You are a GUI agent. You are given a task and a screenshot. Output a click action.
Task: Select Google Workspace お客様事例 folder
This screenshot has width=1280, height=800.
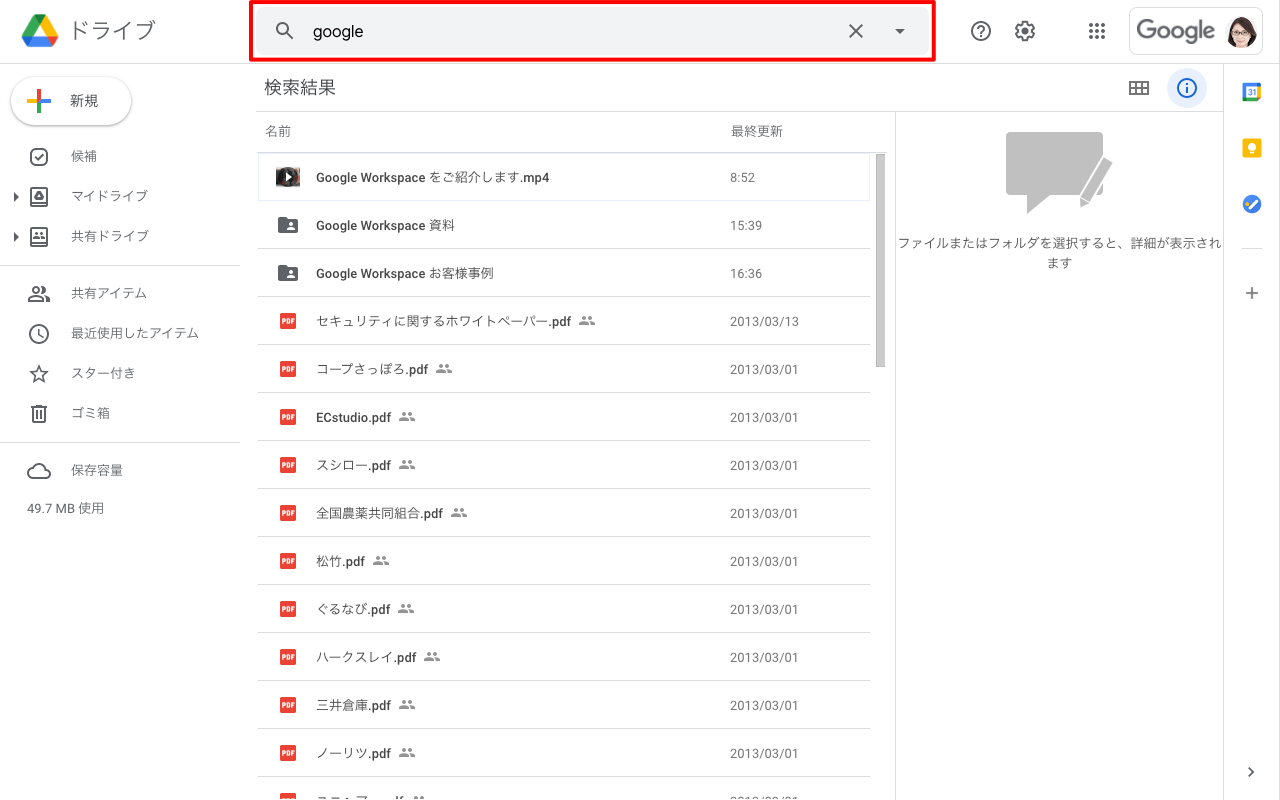tap(564, 273)
